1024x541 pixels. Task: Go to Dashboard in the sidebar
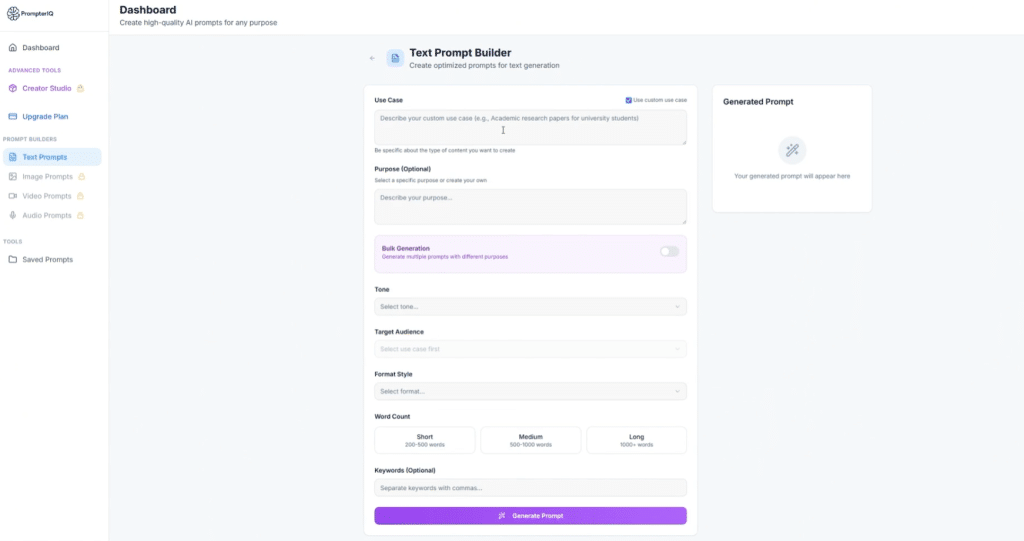pos(40,48)
